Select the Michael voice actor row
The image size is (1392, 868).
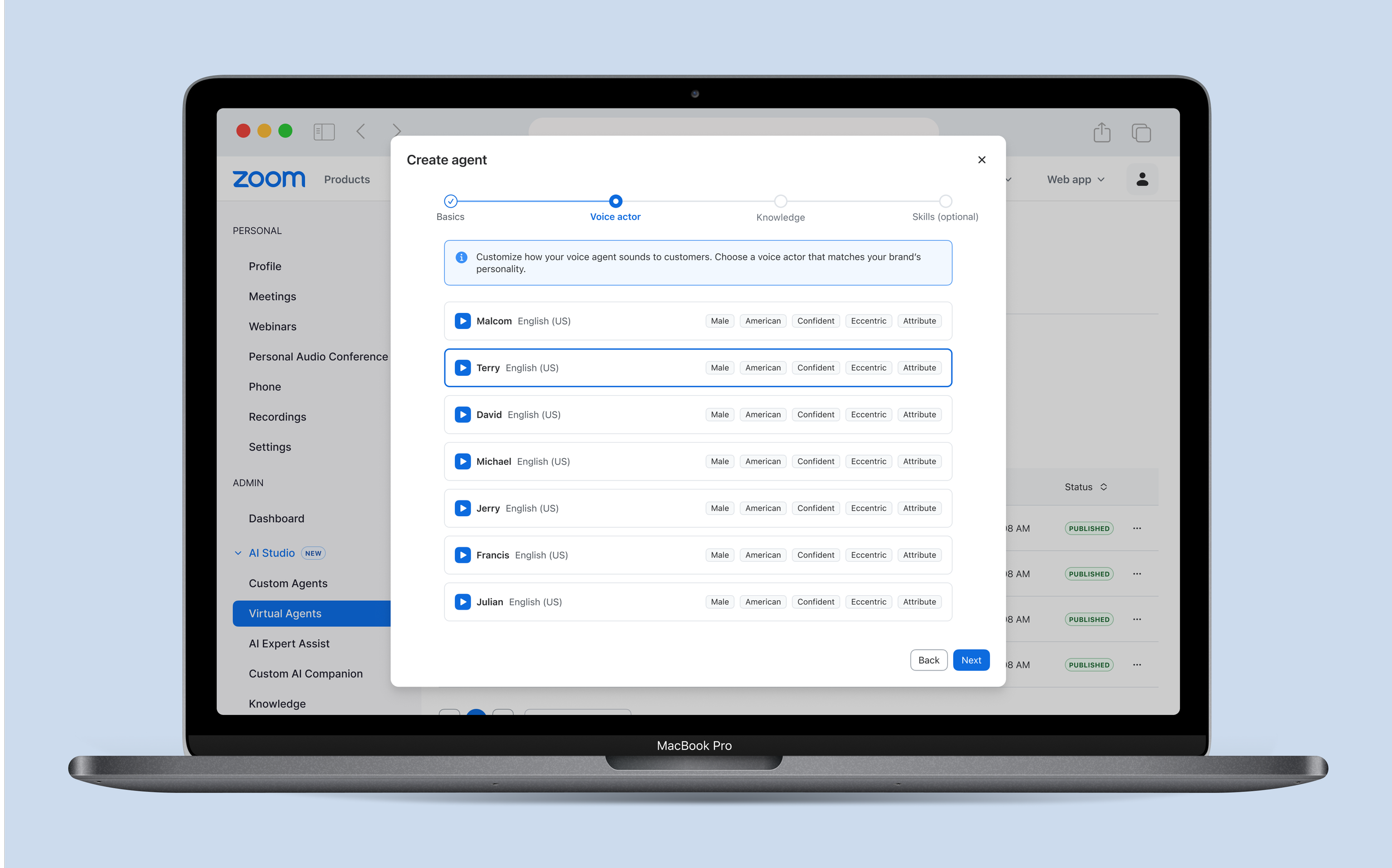pyautogui.click(x=631, y=462)
